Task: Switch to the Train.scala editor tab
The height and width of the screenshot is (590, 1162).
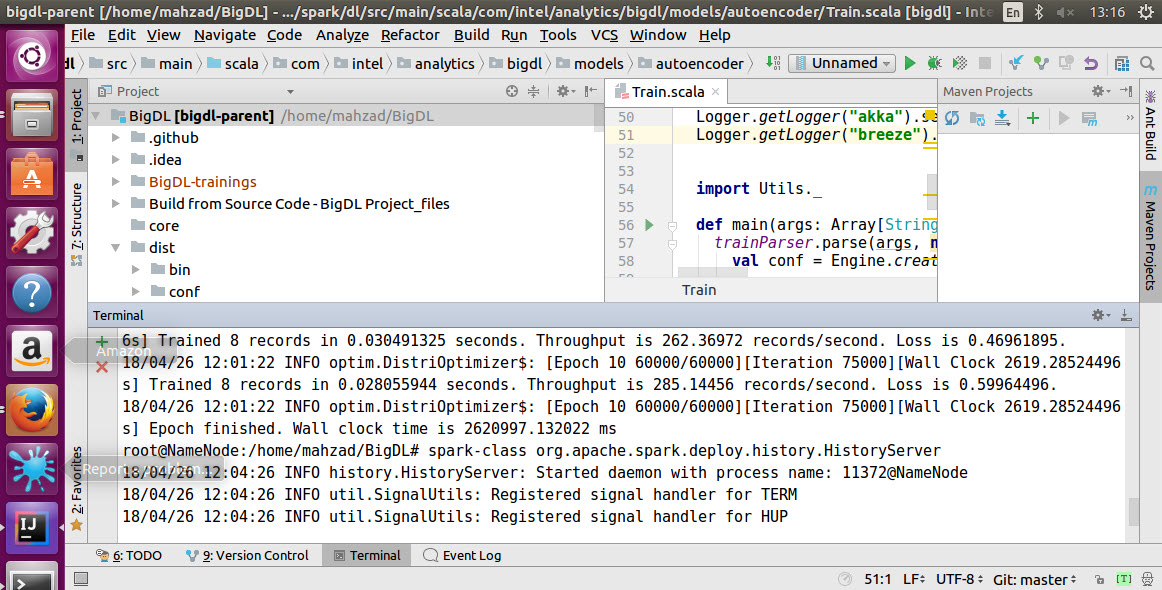Action: point(668,91)
